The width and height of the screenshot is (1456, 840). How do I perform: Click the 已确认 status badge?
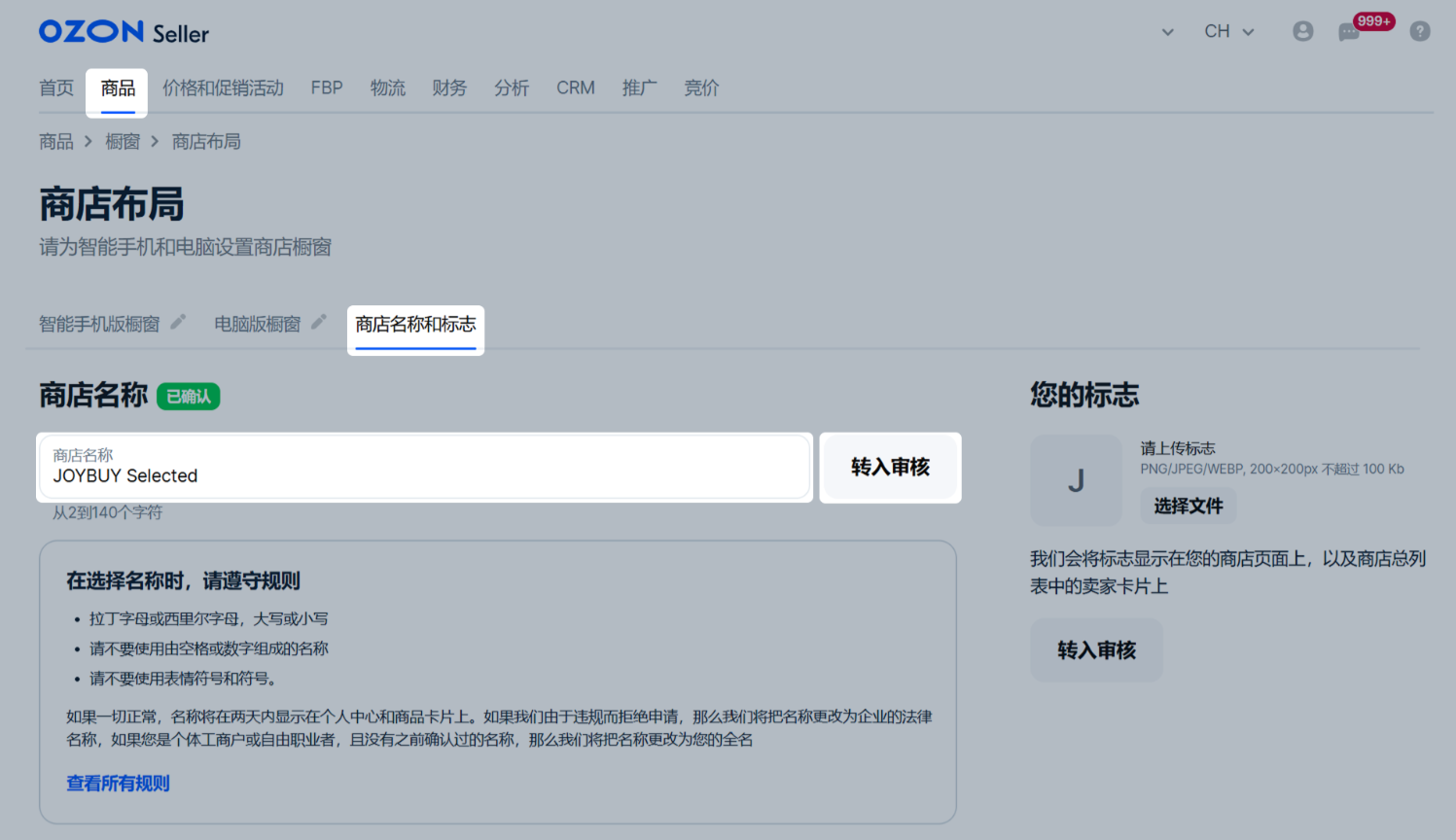point(189,397)
